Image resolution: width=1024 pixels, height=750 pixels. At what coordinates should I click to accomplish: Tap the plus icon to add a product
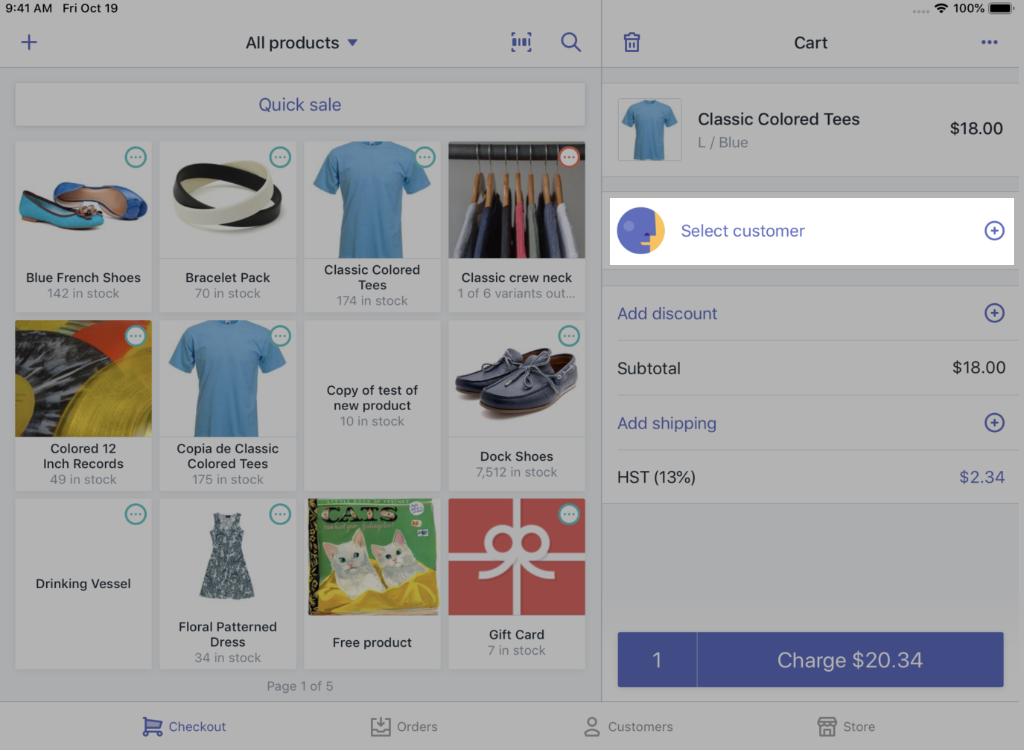point(29,42)
